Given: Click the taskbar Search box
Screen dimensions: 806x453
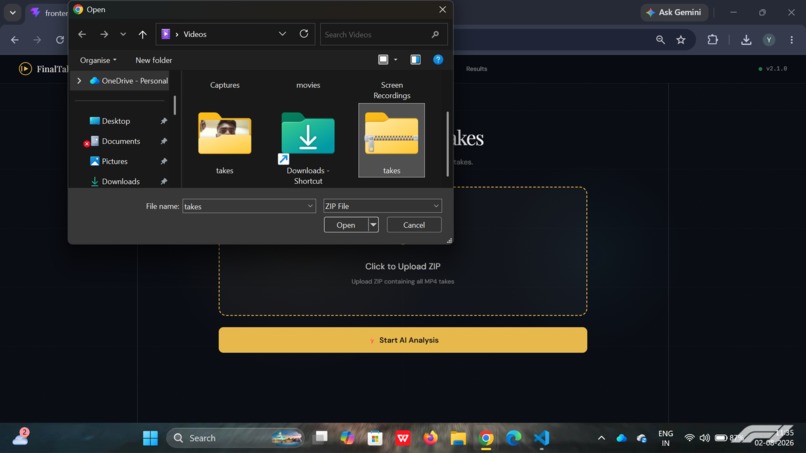Looking at the screenshot, I should (x=235, y=438).
